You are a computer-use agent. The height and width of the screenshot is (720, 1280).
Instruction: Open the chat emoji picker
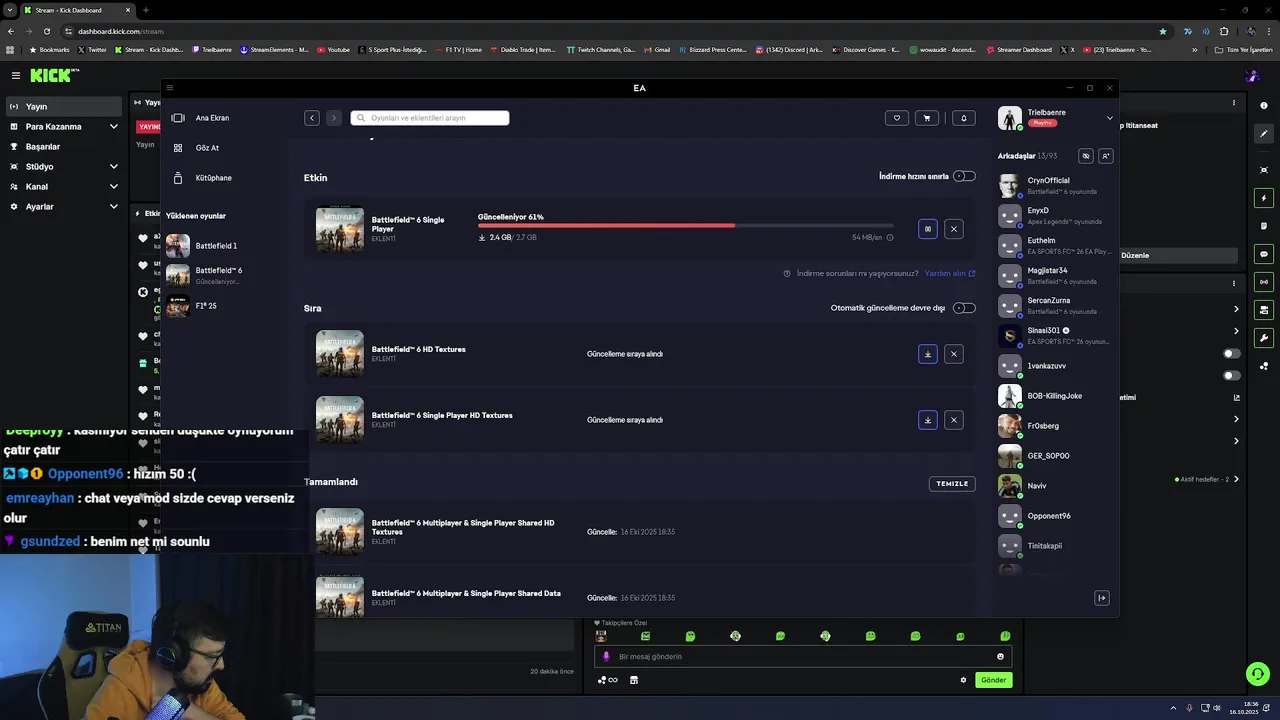(1000, 657)
